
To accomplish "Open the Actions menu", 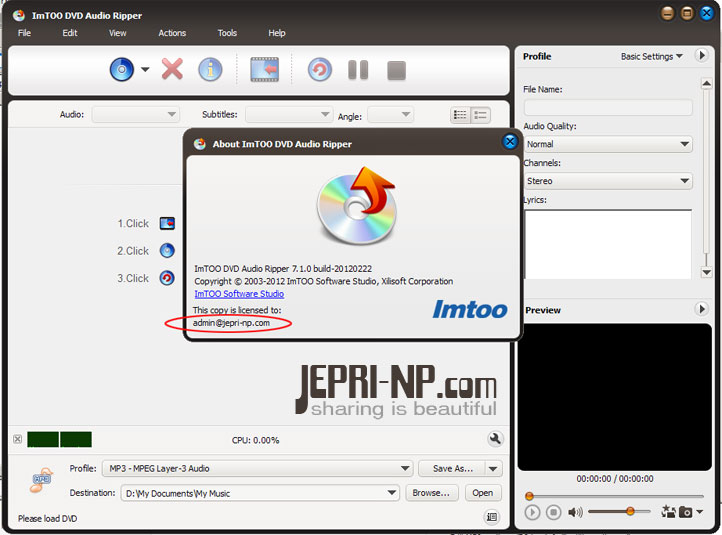I will pos(172,33).
